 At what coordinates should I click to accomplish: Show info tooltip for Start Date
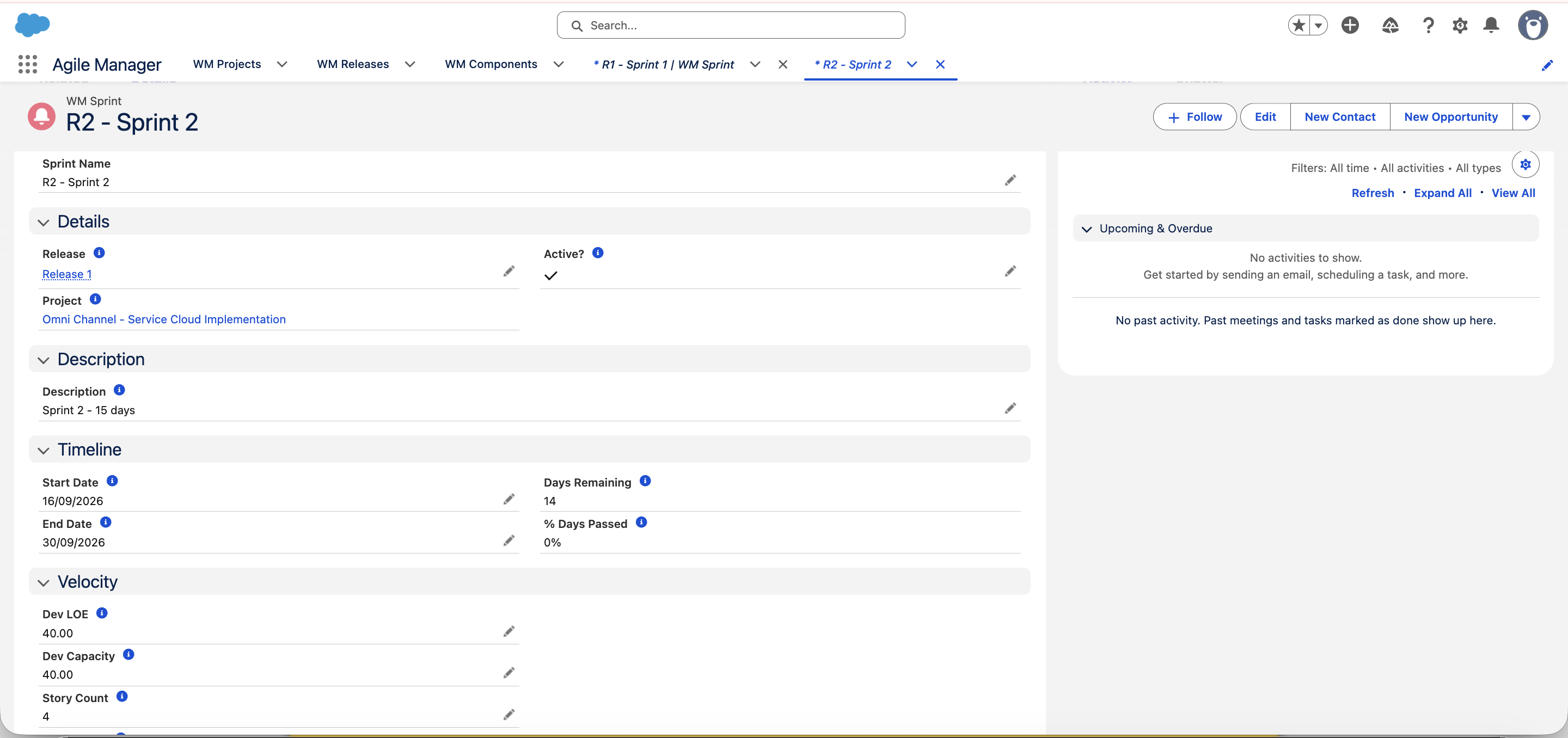coord(112,481)
